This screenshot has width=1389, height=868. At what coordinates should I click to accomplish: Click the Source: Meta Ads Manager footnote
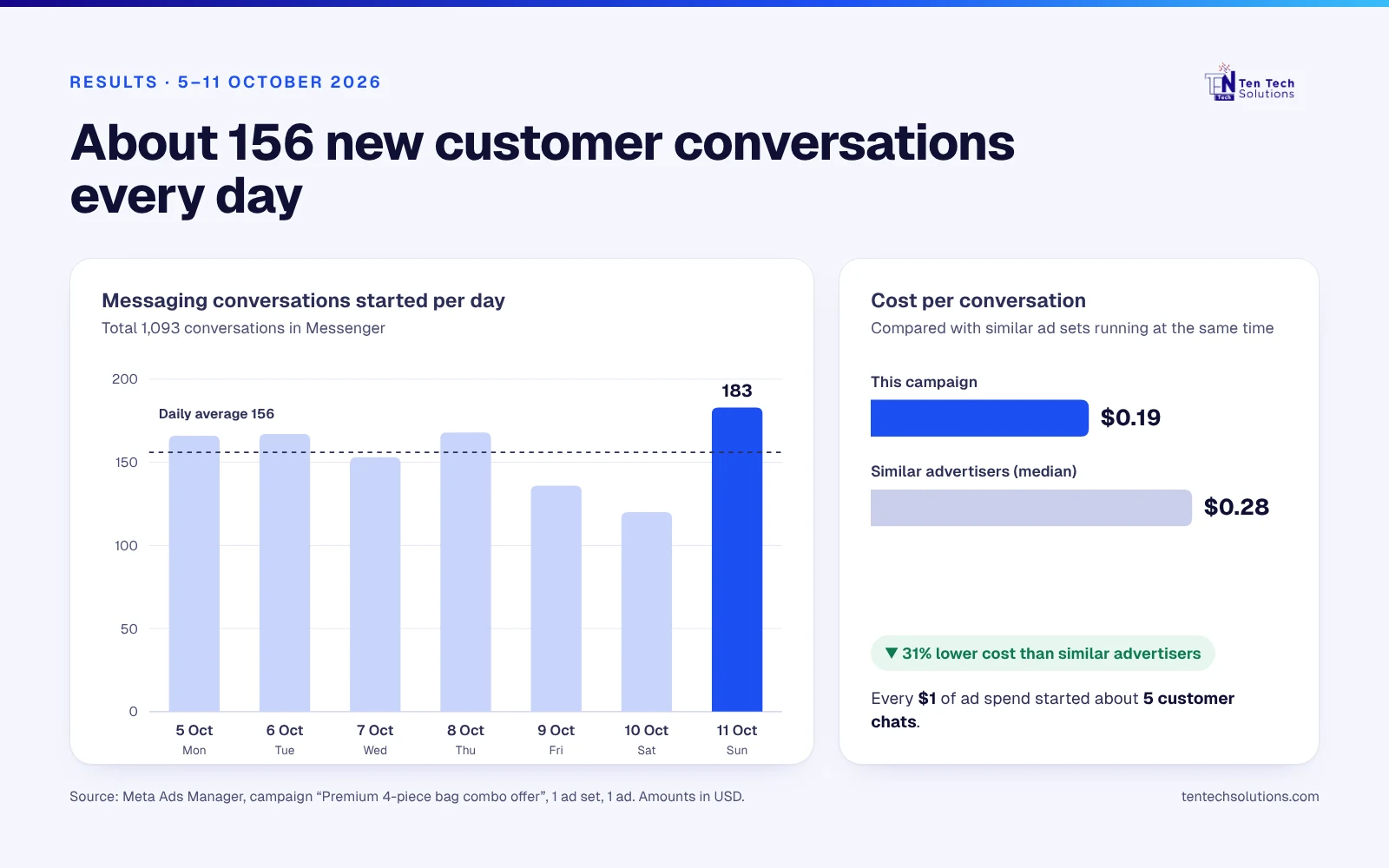point(407,797)
